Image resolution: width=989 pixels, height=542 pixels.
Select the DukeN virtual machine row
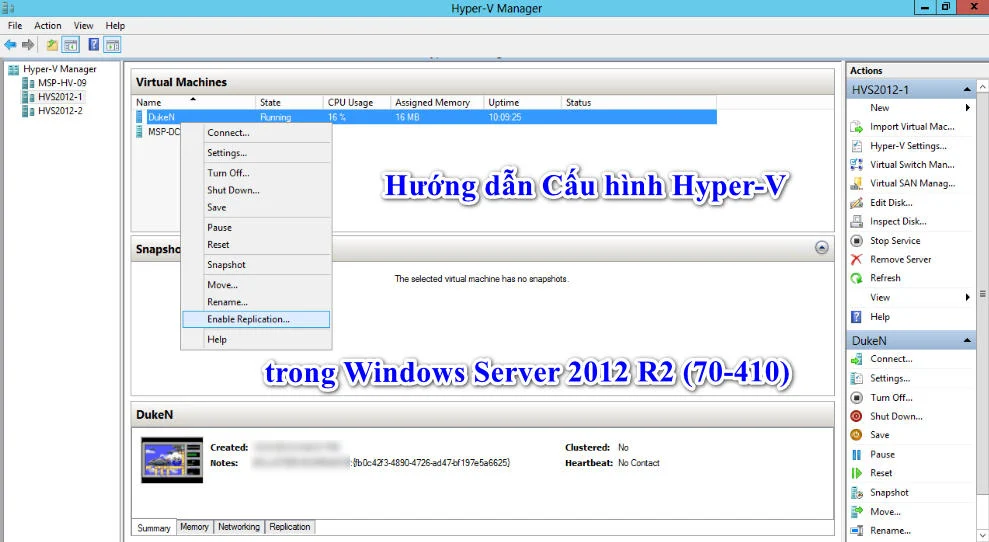click(x=426, y=117)
